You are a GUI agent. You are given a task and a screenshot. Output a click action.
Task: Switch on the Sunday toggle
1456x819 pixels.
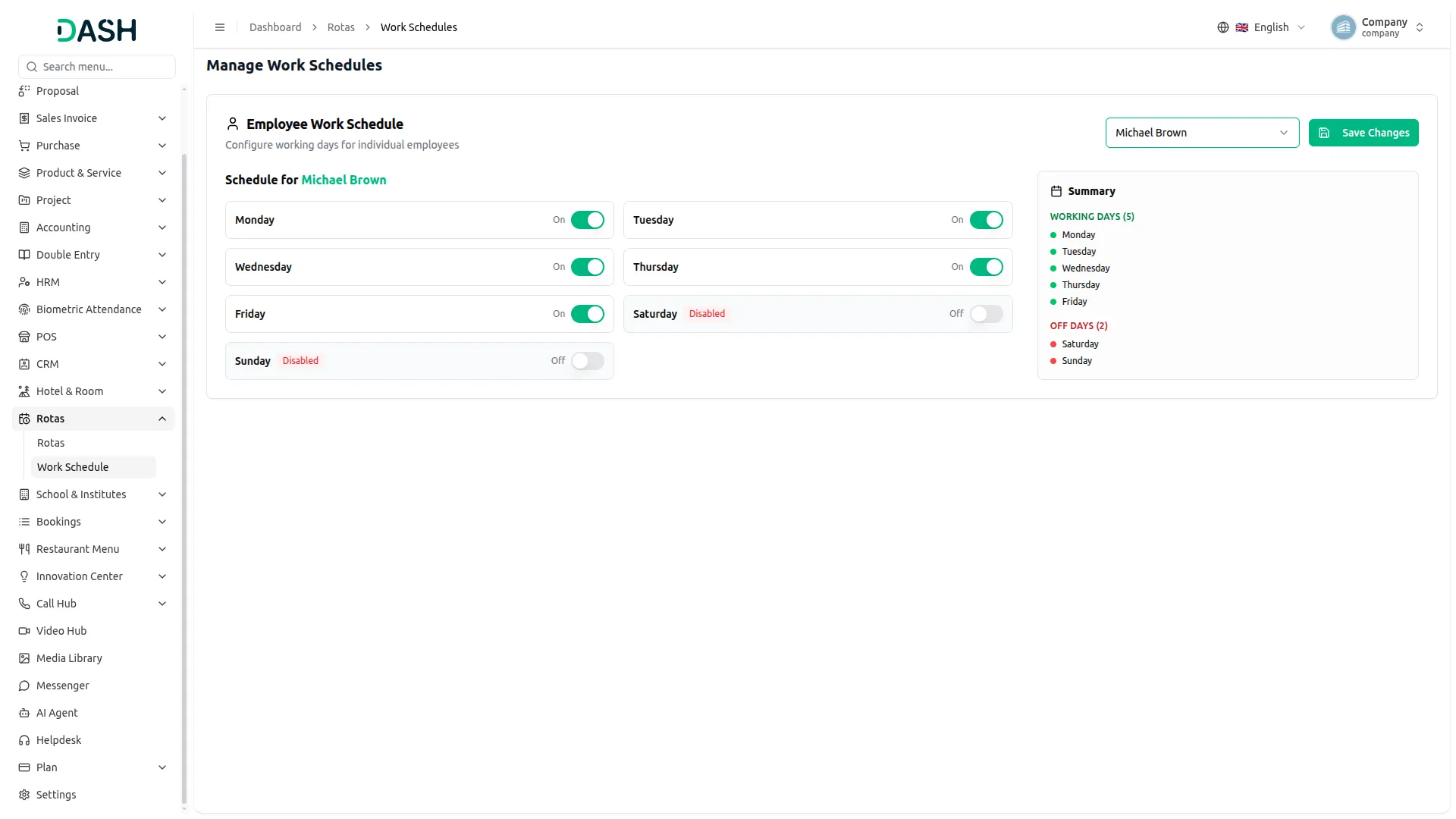(x=588, y=361)
